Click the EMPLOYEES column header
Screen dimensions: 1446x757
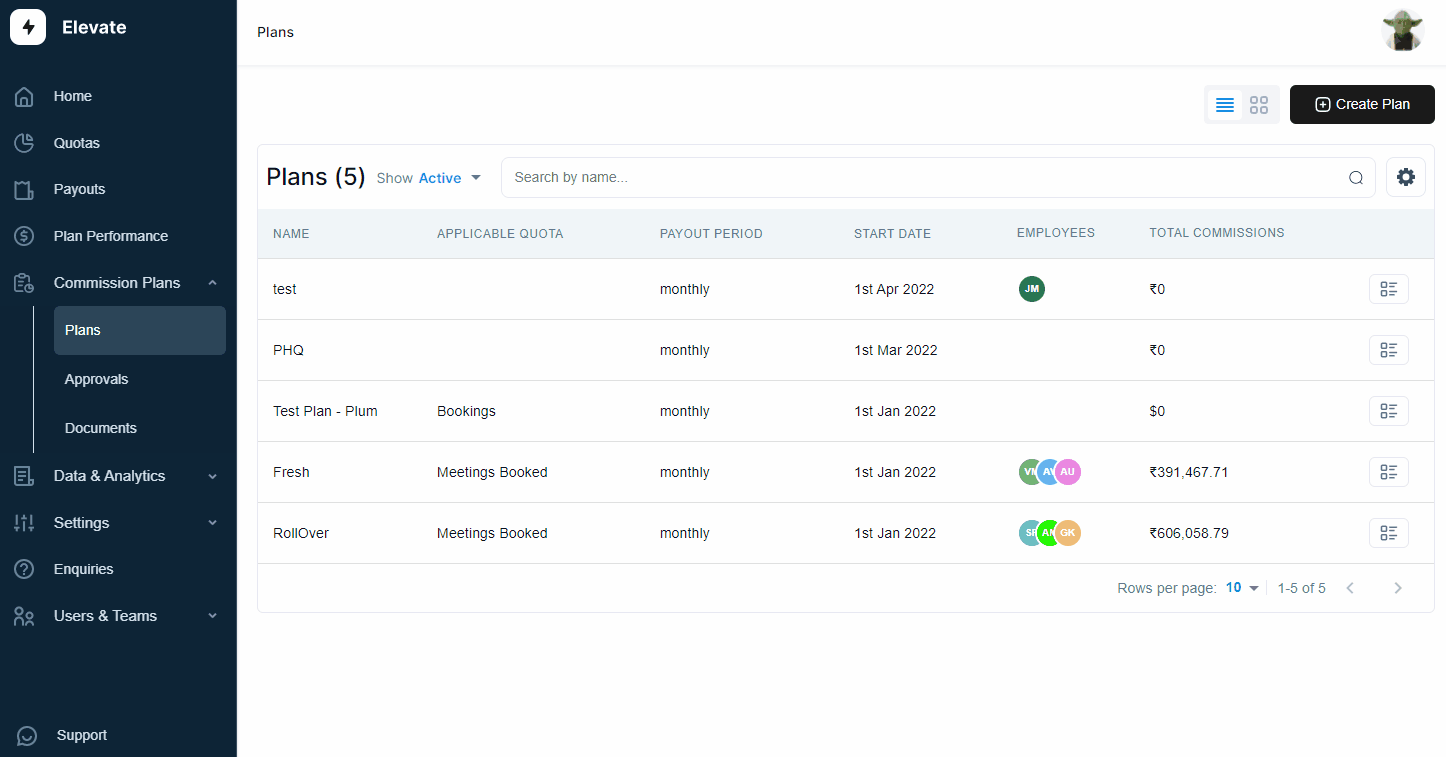(x=1056, y=233)
